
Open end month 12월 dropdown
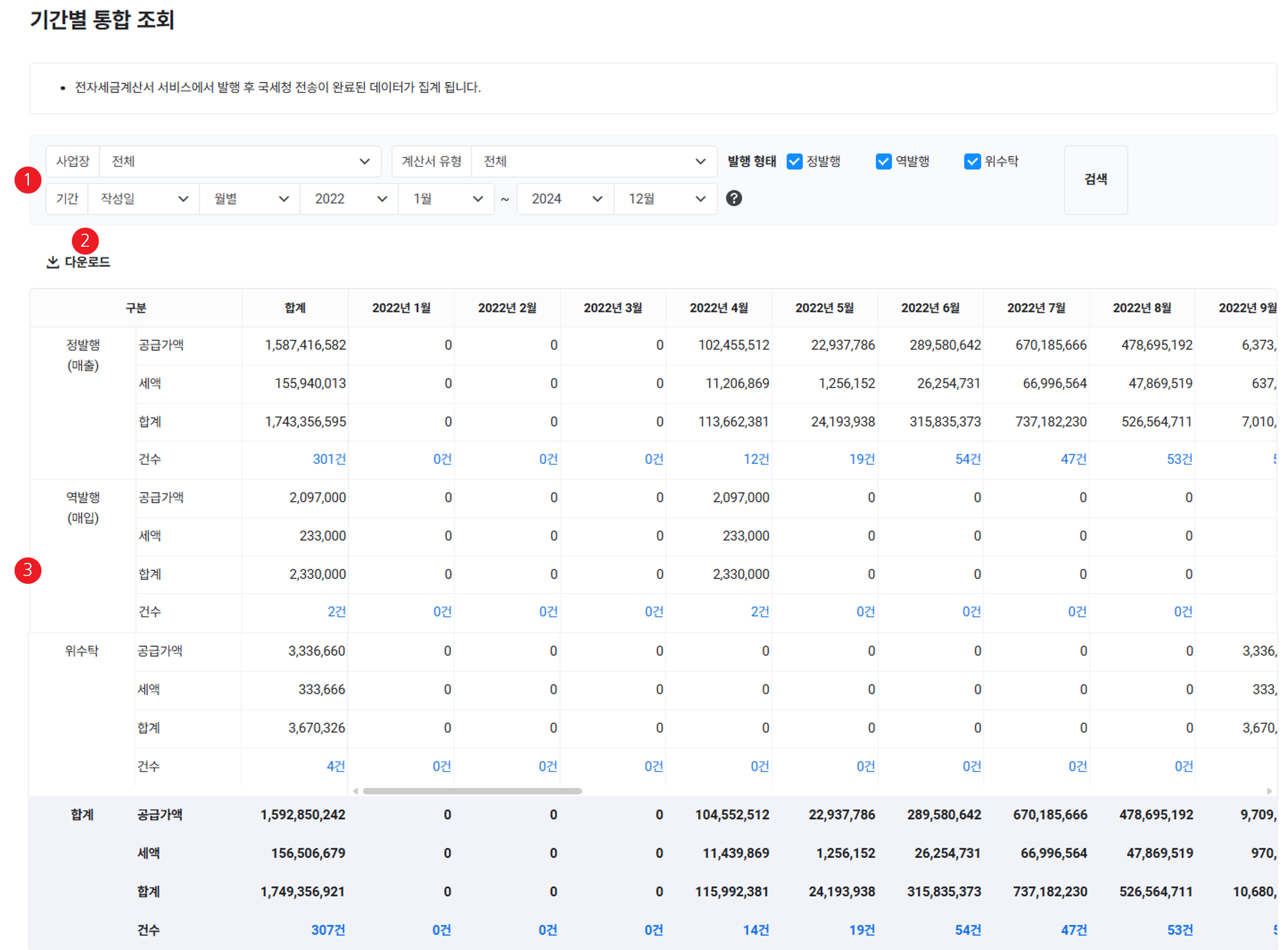tap(665, 199)
